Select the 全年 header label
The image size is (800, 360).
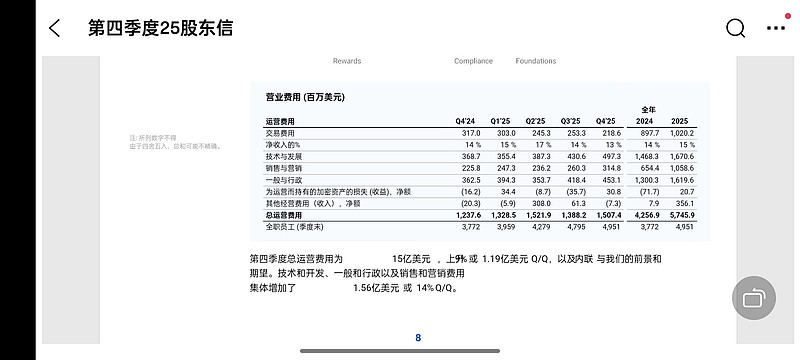[x=648, y=110]
